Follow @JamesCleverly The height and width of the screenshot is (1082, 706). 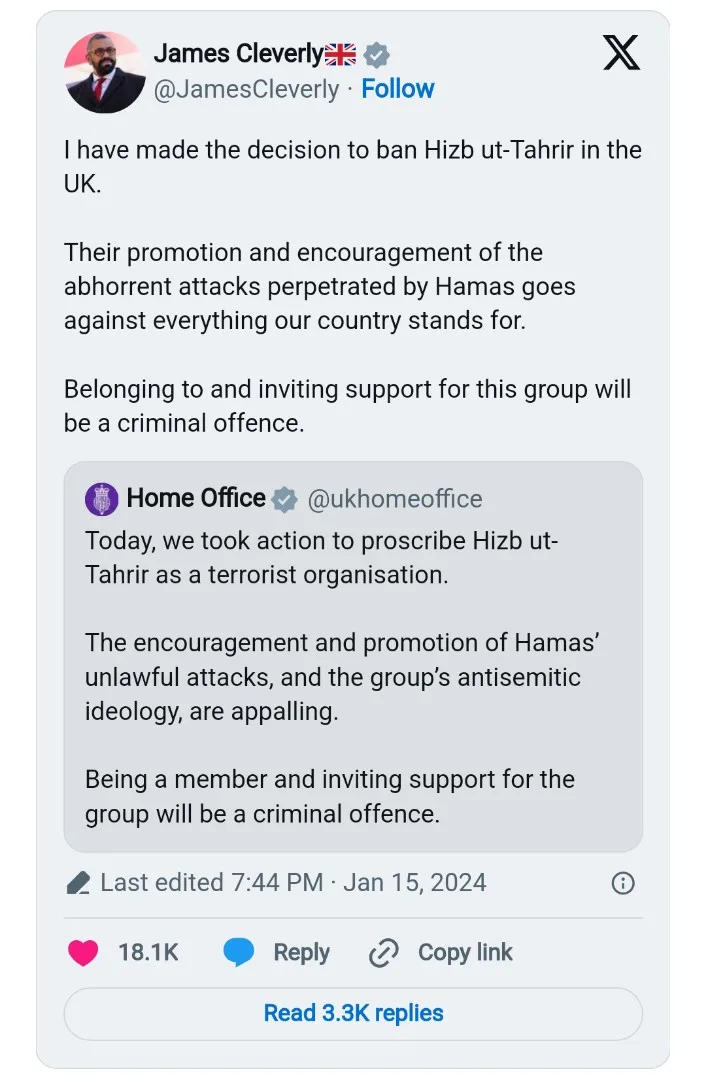point(398,89)
